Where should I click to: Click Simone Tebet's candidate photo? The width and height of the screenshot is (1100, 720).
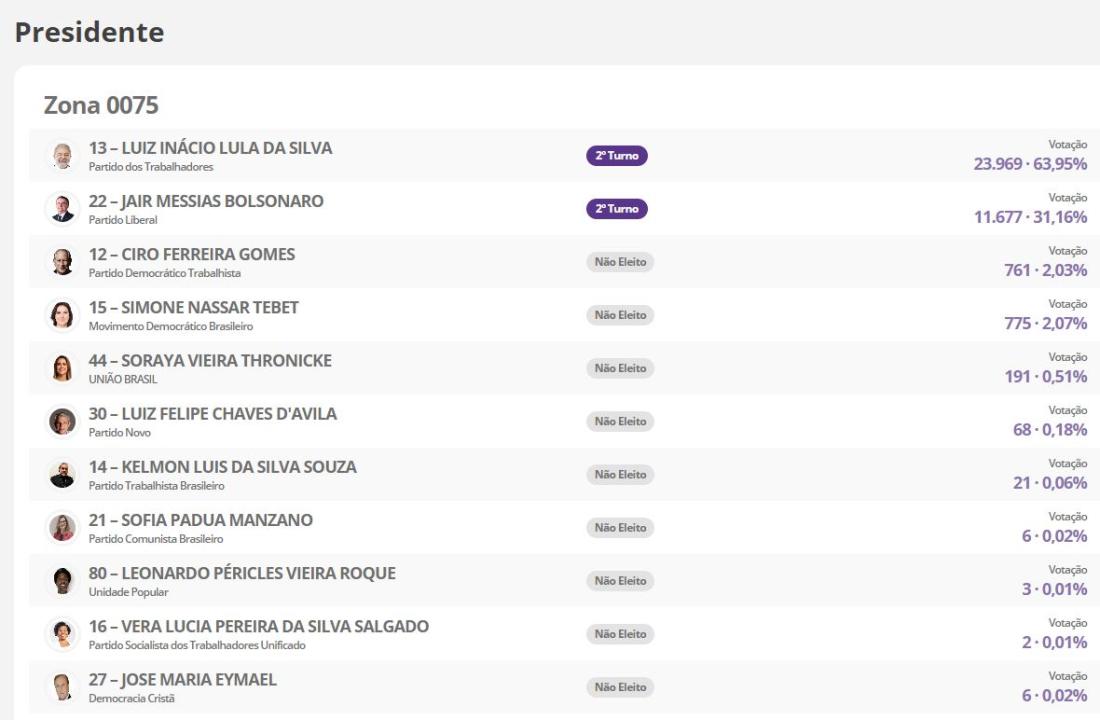pyautogui.click(x=62, y=315)
